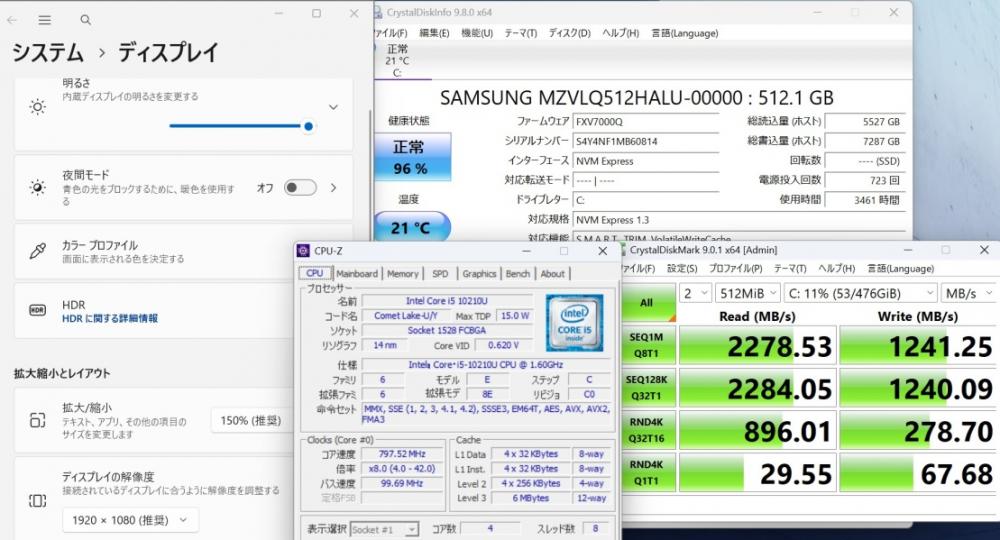The height and width of the screenshot is (540, 1000).
Task: Click the night mode sun icon
Action: [x=38, y=187]
